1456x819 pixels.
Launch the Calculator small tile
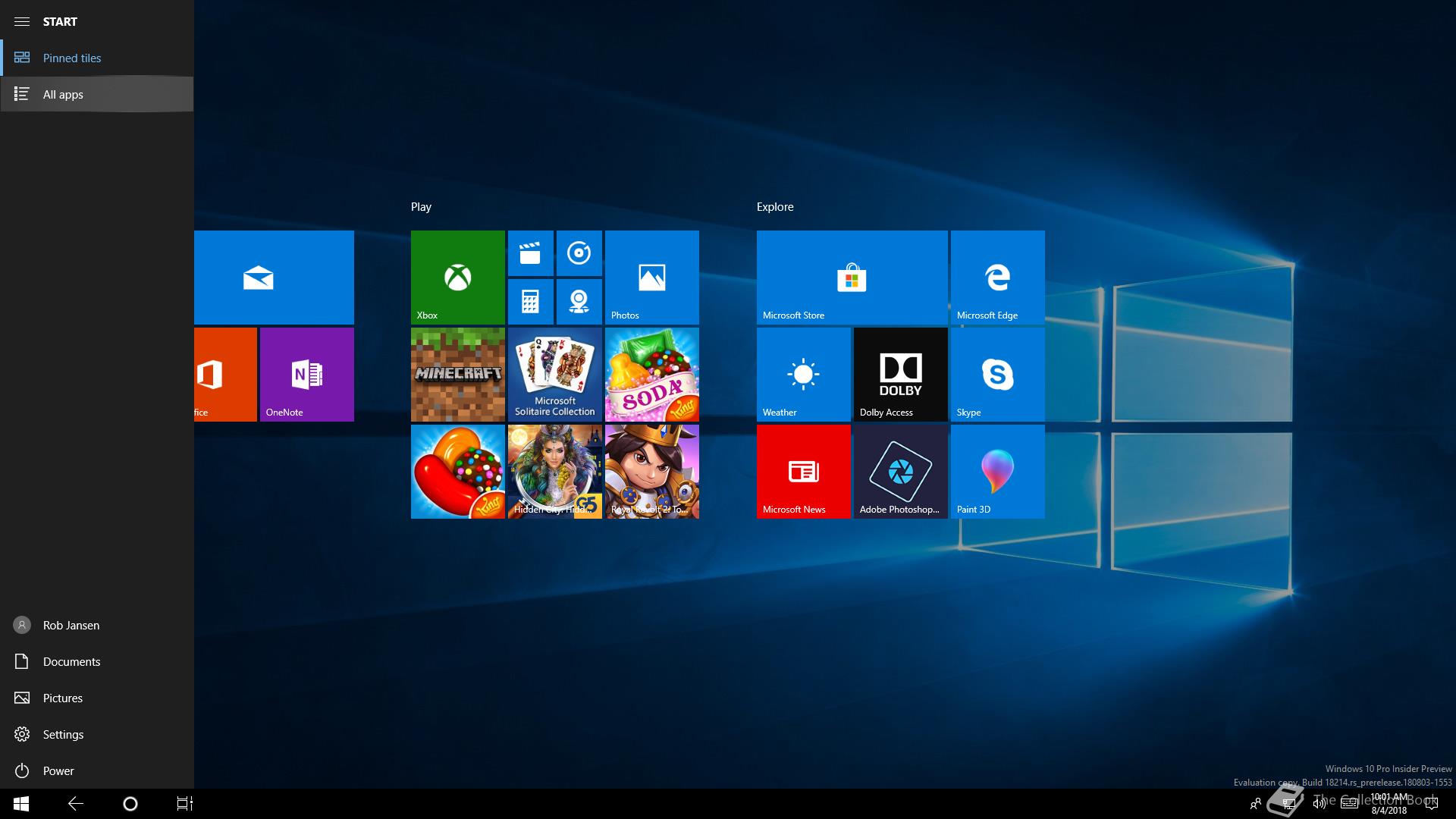(x=530, y=301)
